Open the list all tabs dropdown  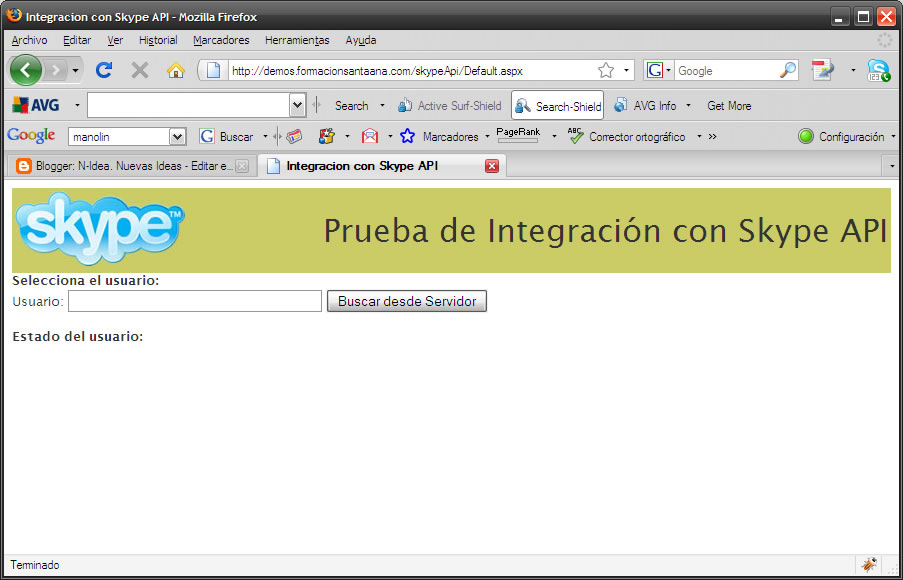click(892, 166)
